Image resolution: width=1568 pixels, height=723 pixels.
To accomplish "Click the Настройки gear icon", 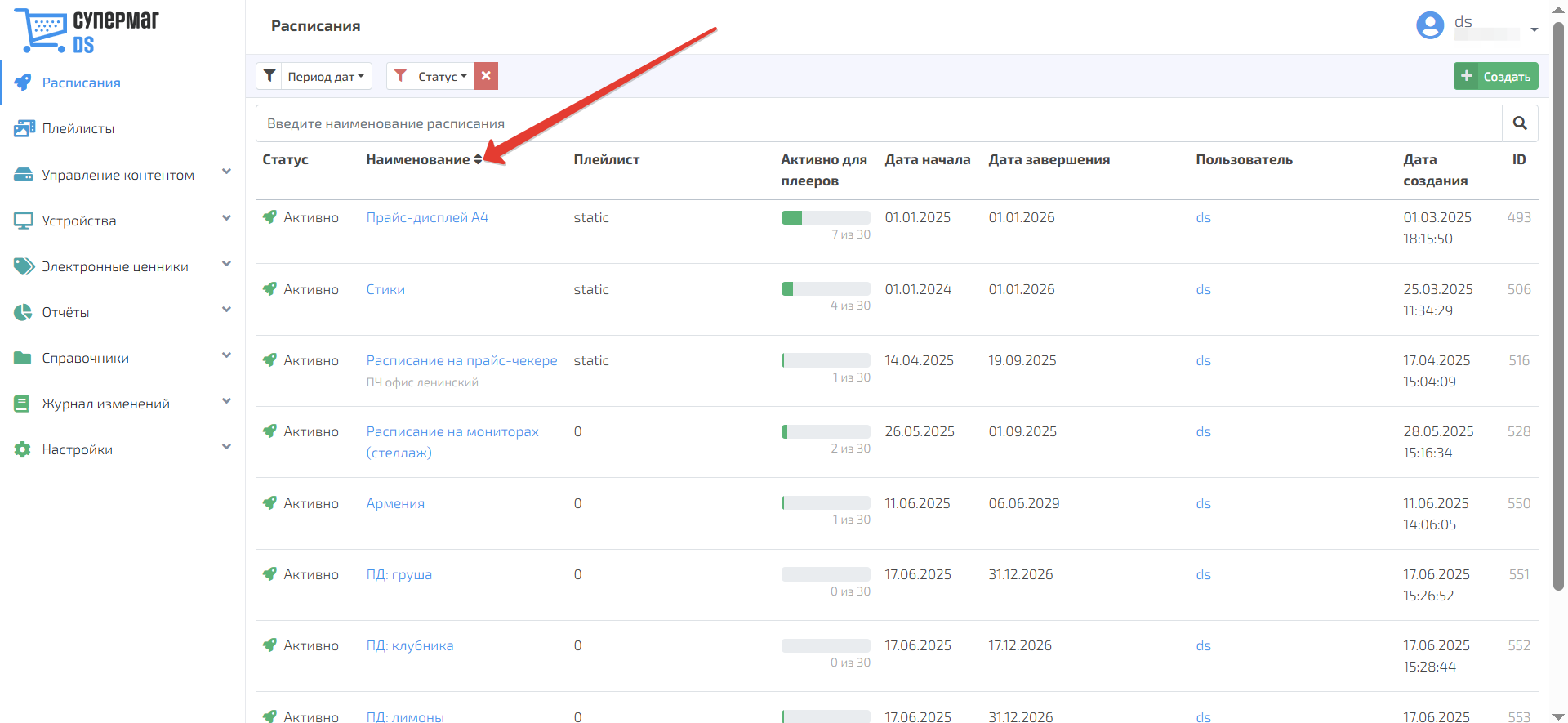I will [23, 449].
